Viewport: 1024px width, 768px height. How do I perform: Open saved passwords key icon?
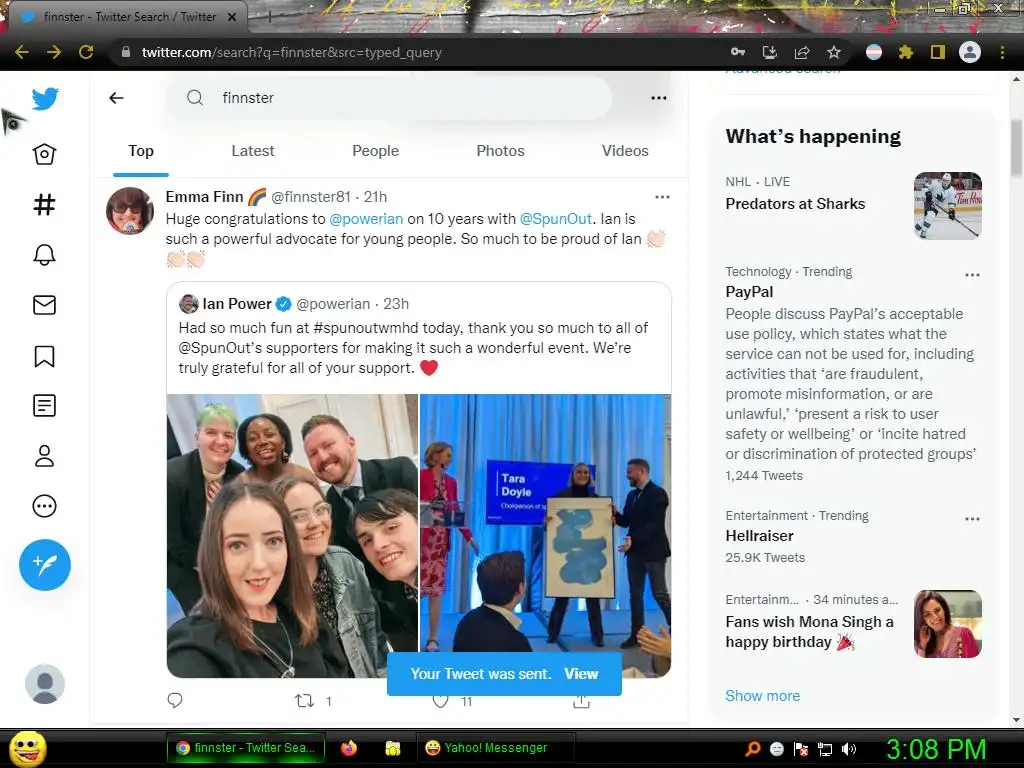[738, 52]
